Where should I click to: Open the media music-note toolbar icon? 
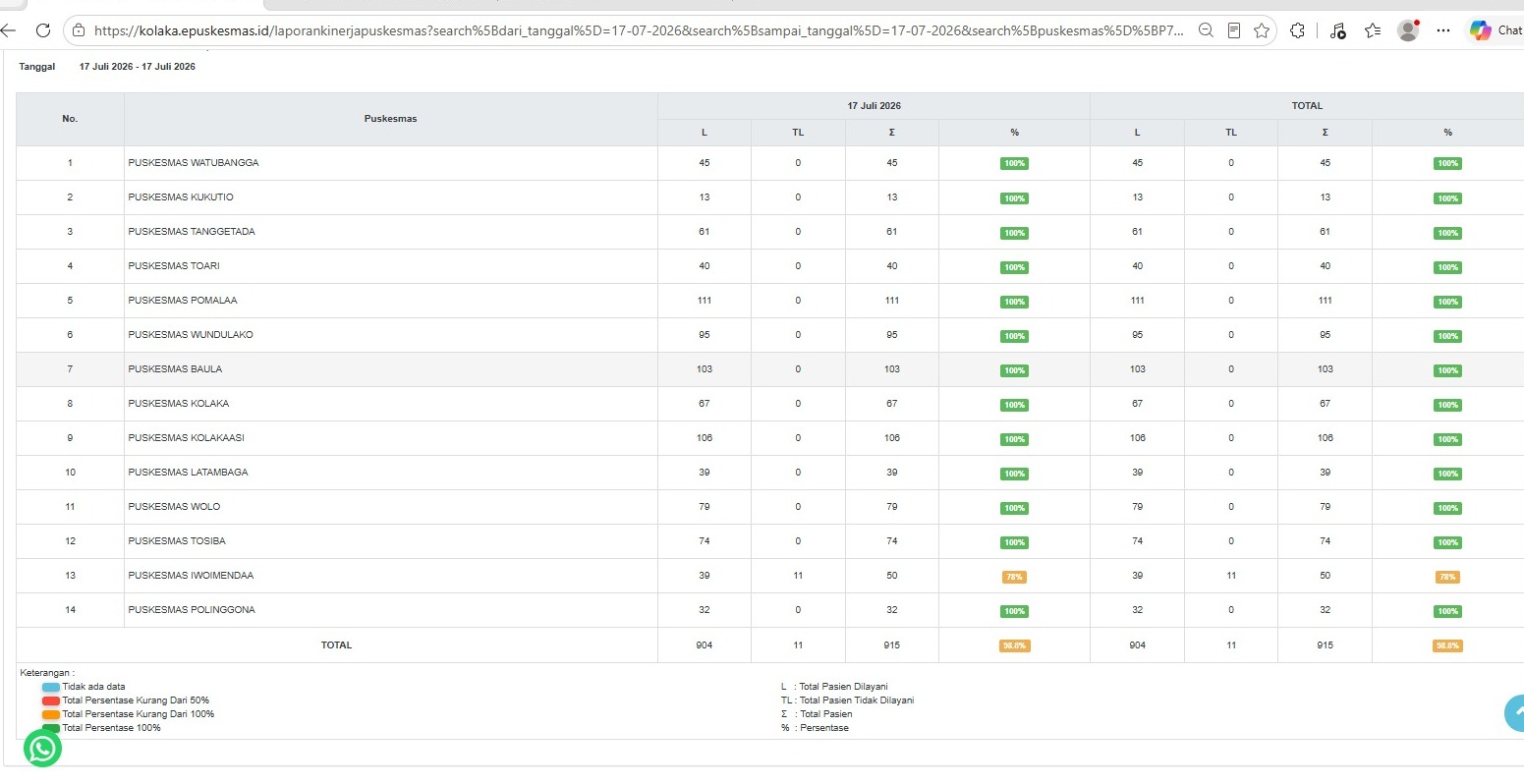(1337, 30)
